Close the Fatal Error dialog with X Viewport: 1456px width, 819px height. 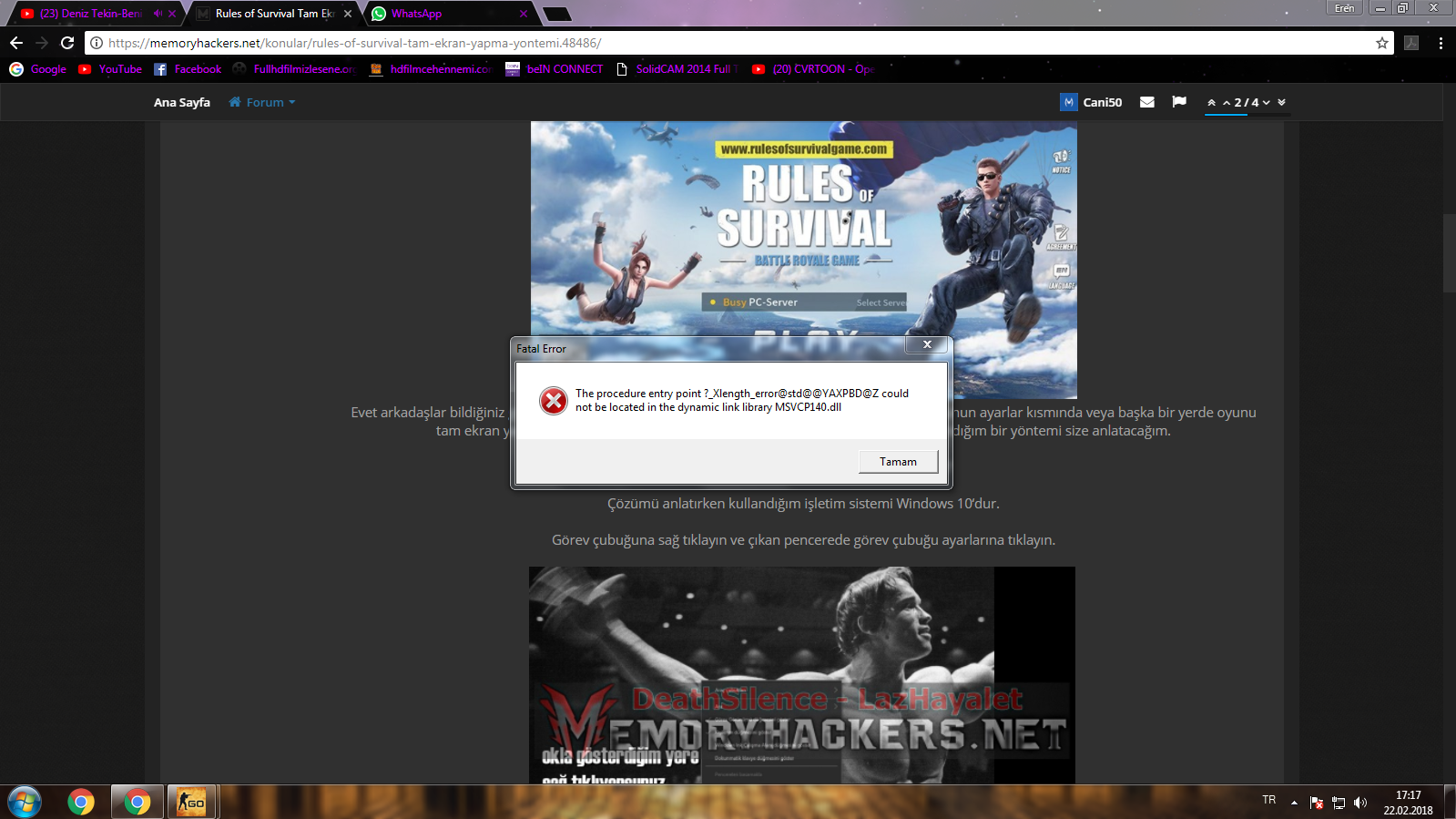(x=927, y=344)
